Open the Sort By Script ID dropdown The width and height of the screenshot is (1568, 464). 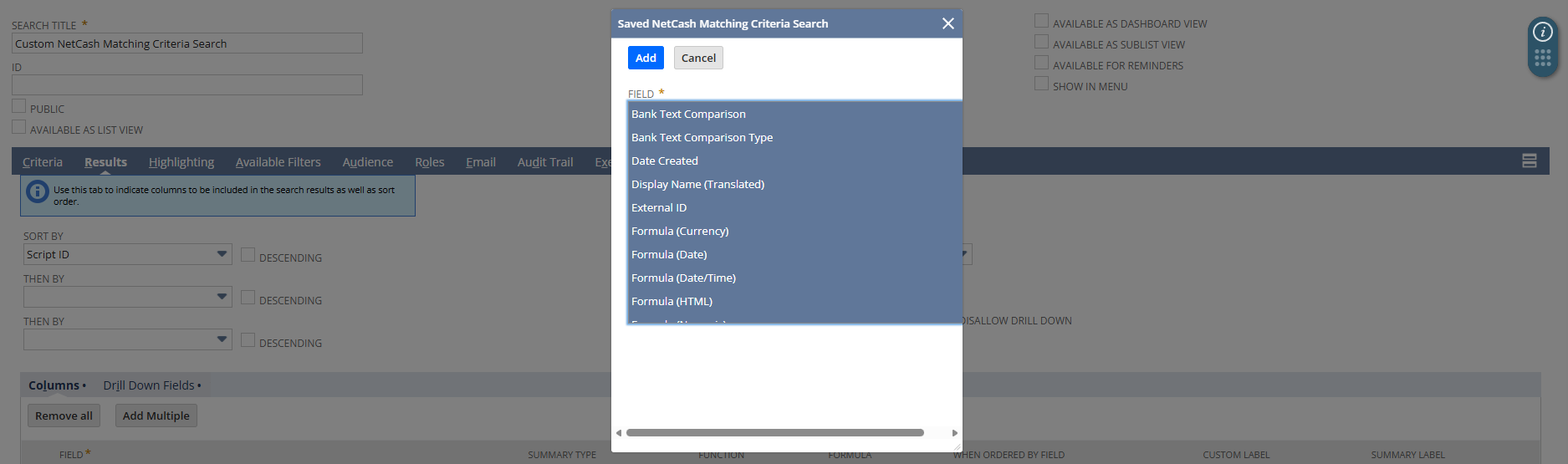(x=222, y=254)
